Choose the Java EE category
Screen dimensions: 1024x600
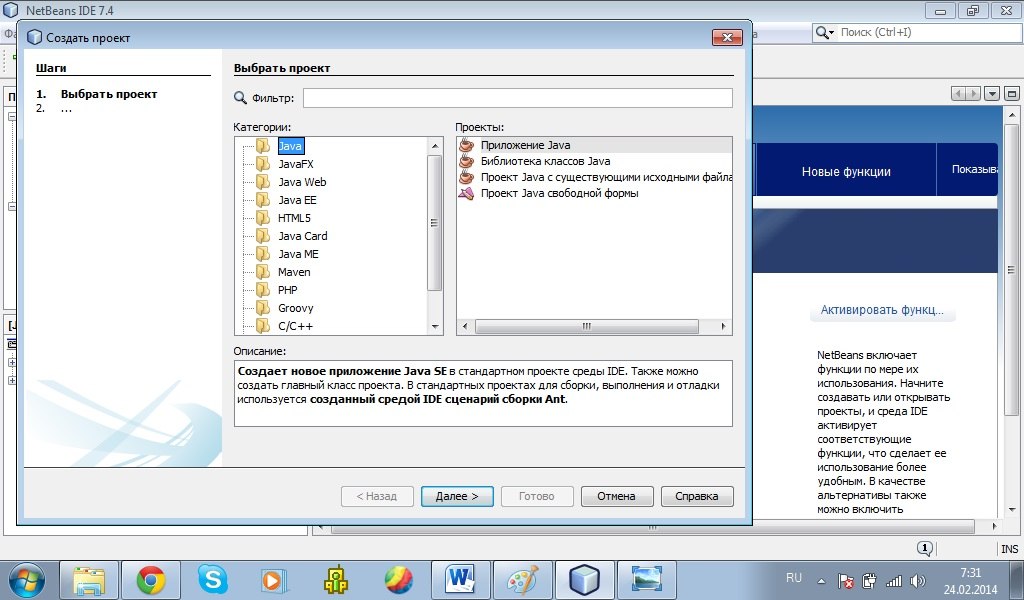(297, 200)
